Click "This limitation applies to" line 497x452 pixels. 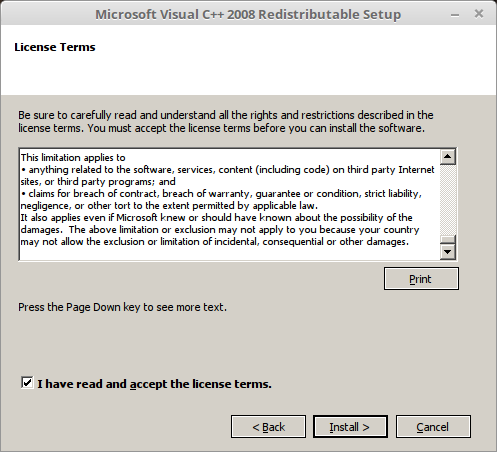click(x=73, y=157)
